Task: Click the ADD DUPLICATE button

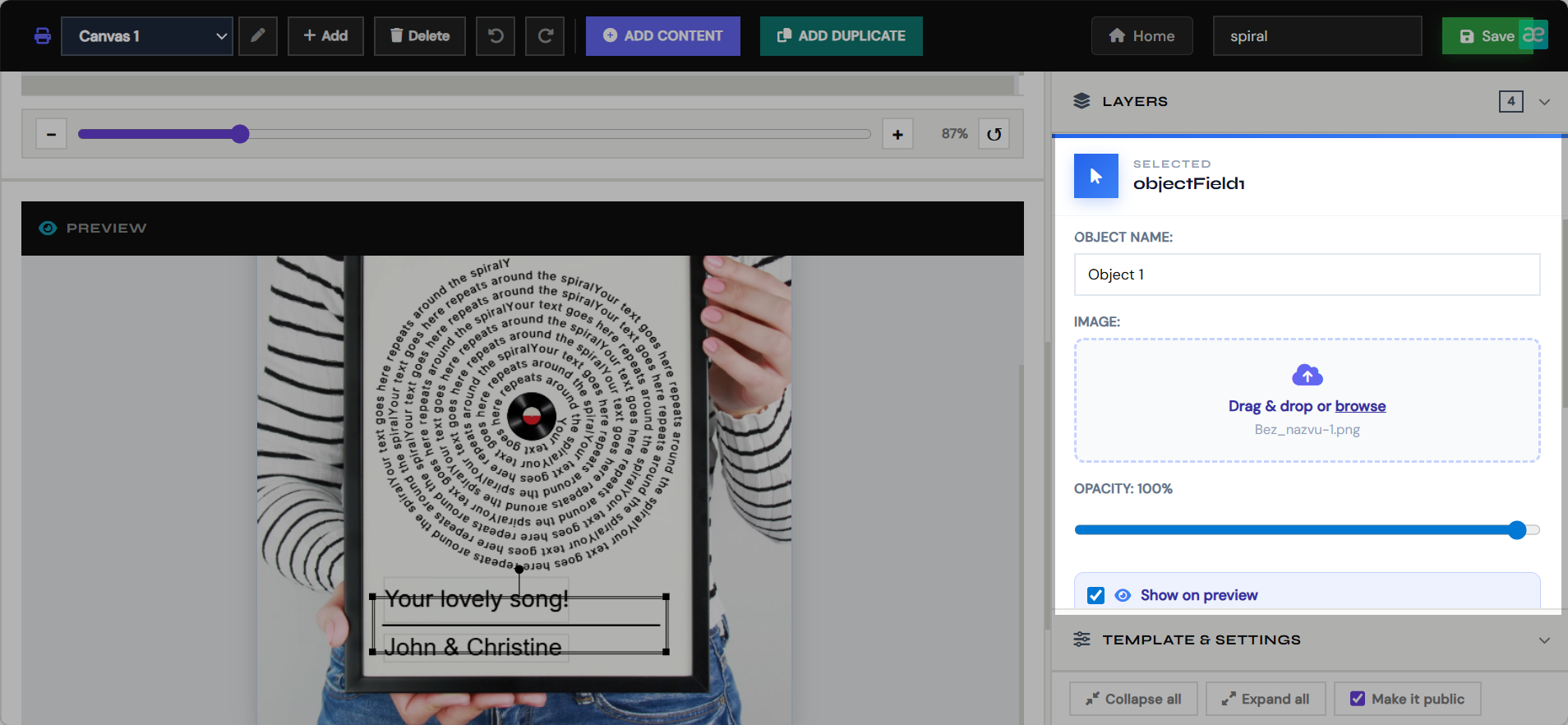Action: (x=842, y=36)
